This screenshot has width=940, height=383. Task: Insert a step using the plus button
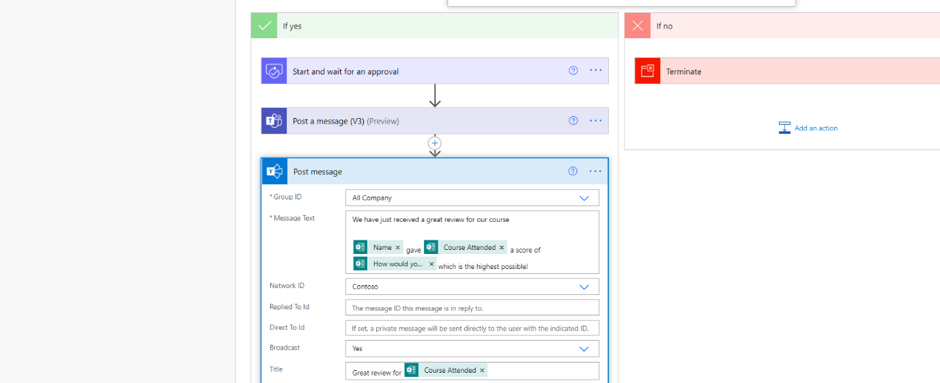pyautogui.click(x=435, y=143)
